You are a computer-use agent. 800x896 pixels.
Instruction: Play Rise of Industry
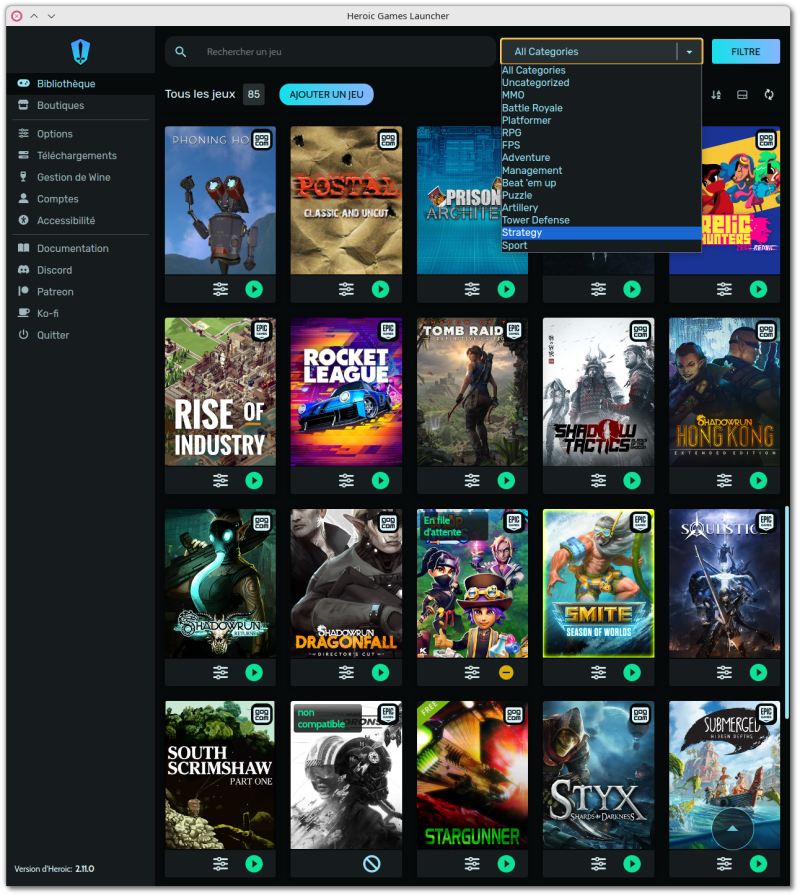(254, 481)
